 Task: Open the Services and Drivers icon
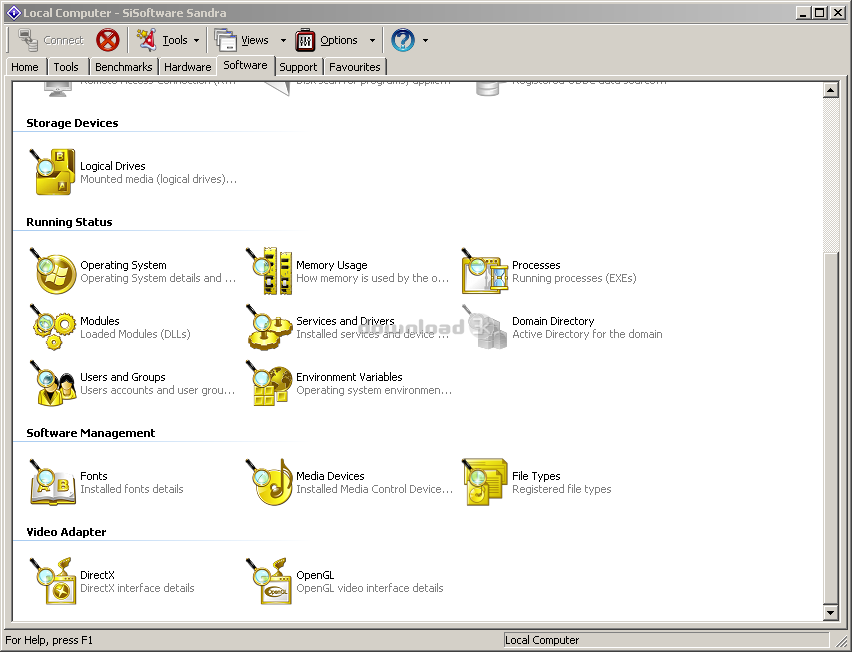(268, 327)
